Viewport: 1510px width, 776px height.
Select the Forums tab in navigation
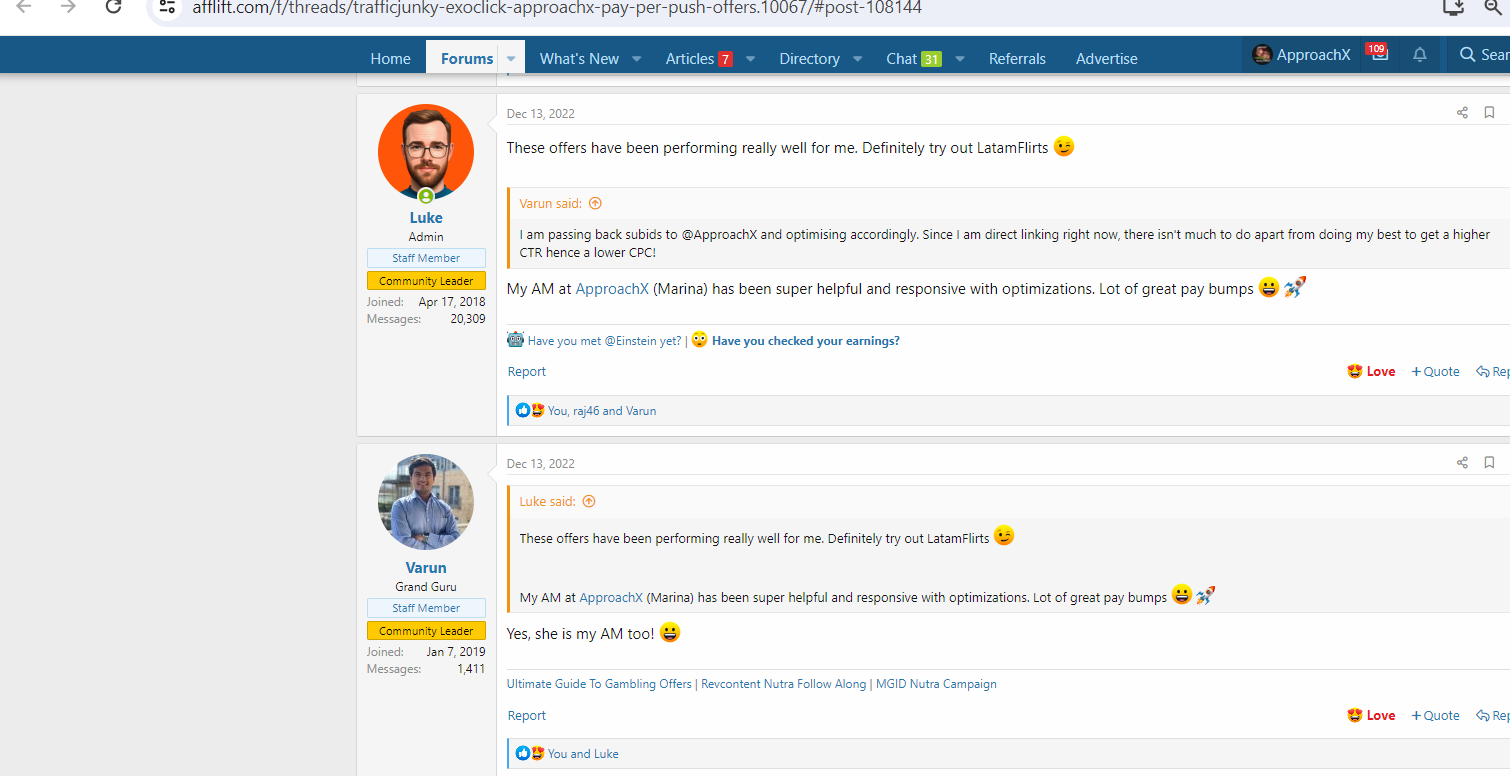point(467,58)
